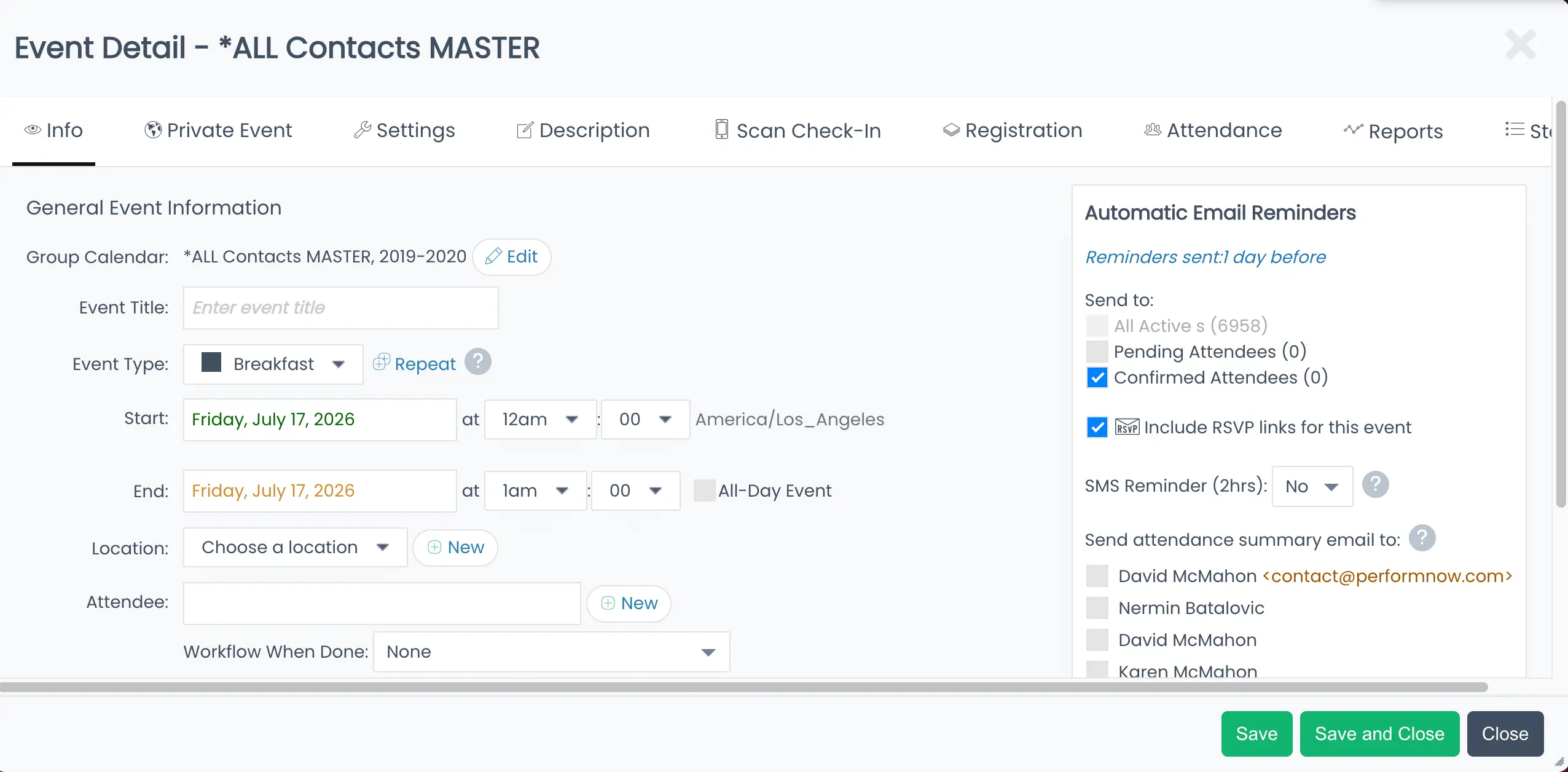Check the Pending Attendees checkbox
Viewport: 1568px width, 772px height.
click(x=1097, y=352)
